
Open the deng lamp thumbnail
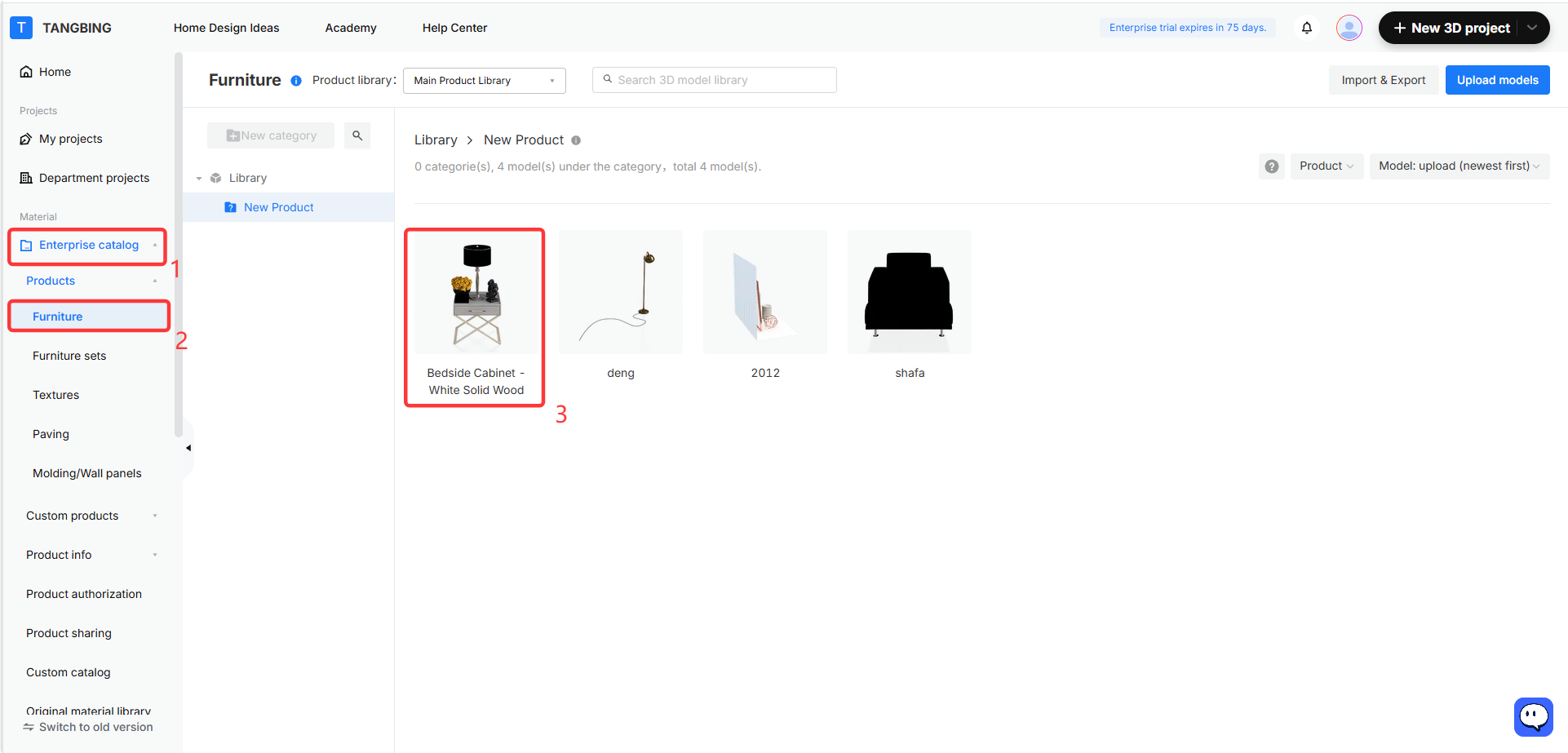621,292
